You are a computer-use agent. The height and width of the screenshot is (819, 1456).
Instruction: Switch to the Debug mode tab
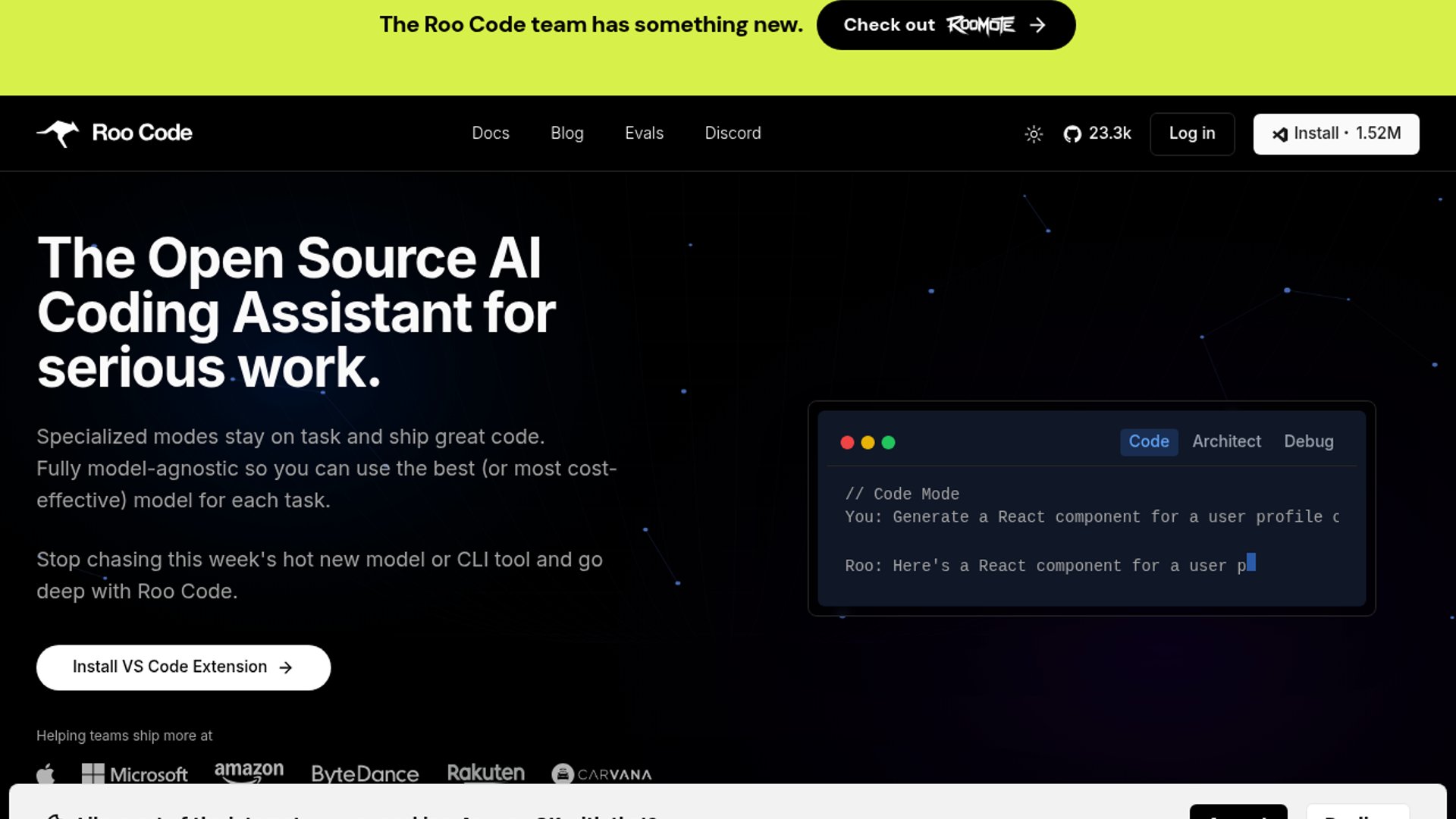[x=1308, y=441]
